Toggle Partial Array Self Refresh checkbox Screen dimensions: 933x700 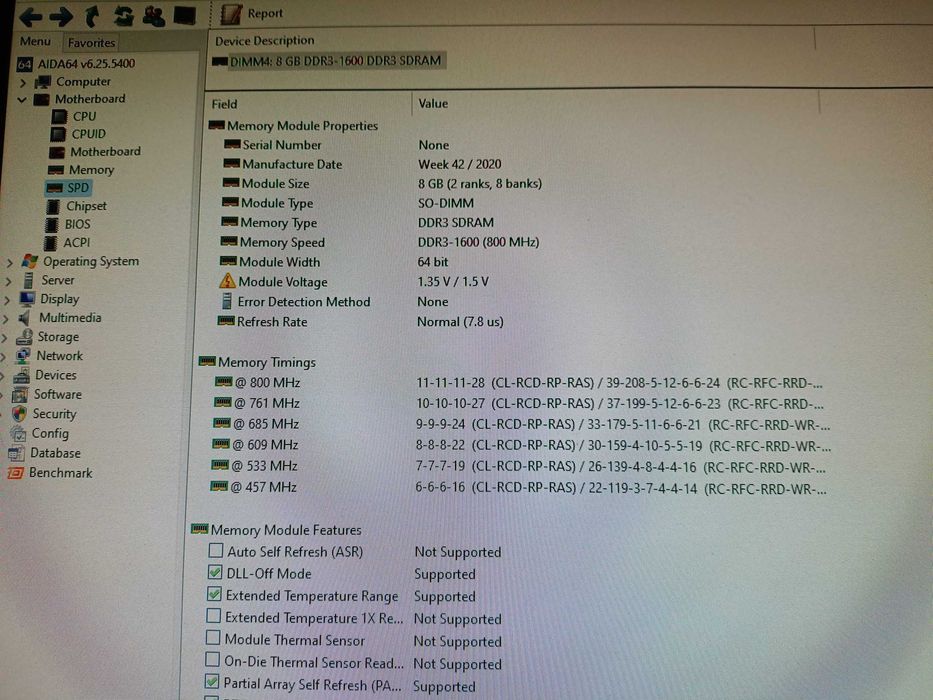point(211,682)
